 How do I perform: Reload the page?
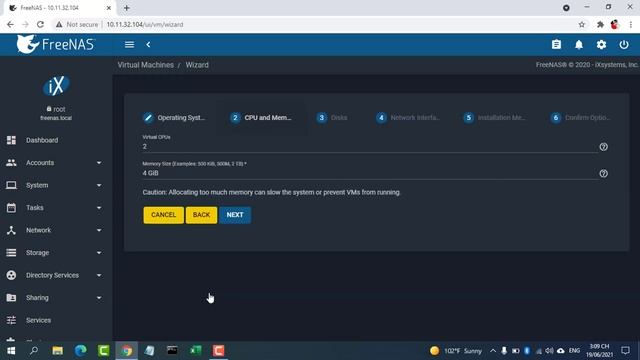click(40, 24)
